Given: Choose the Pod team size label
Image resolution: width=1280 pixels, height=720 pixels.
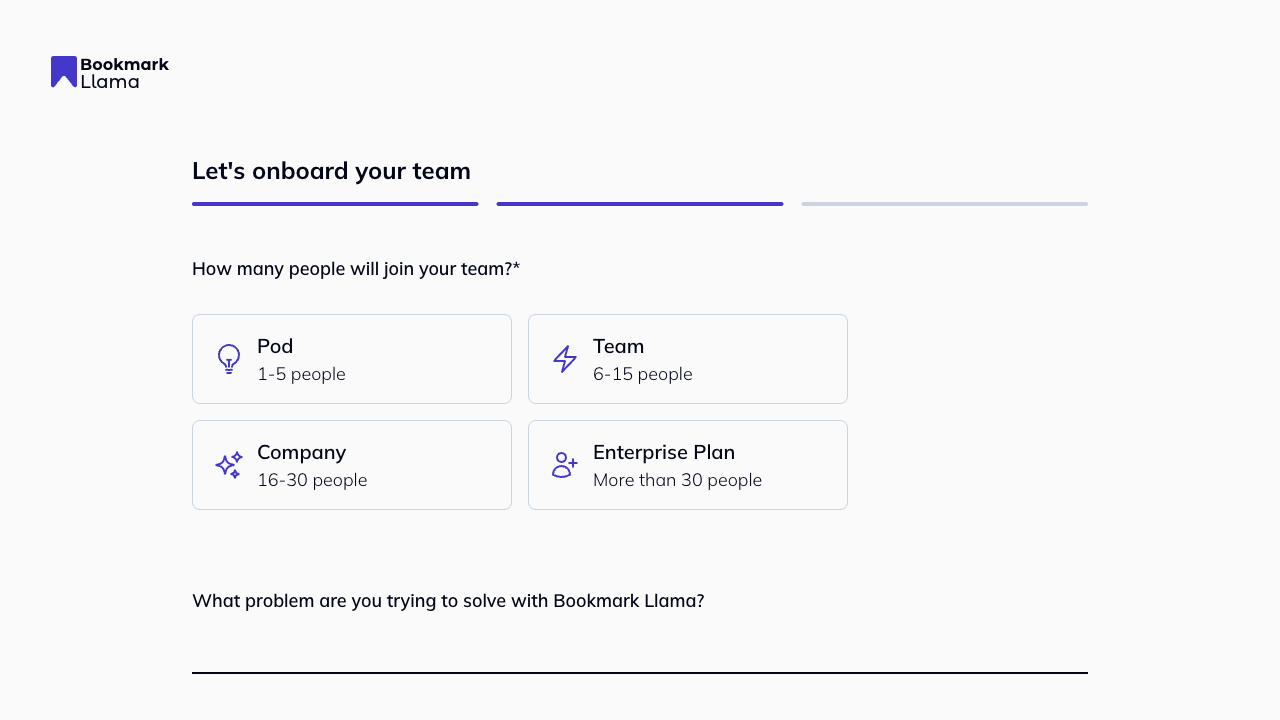Looking at the screenshot, I should 275,346.
